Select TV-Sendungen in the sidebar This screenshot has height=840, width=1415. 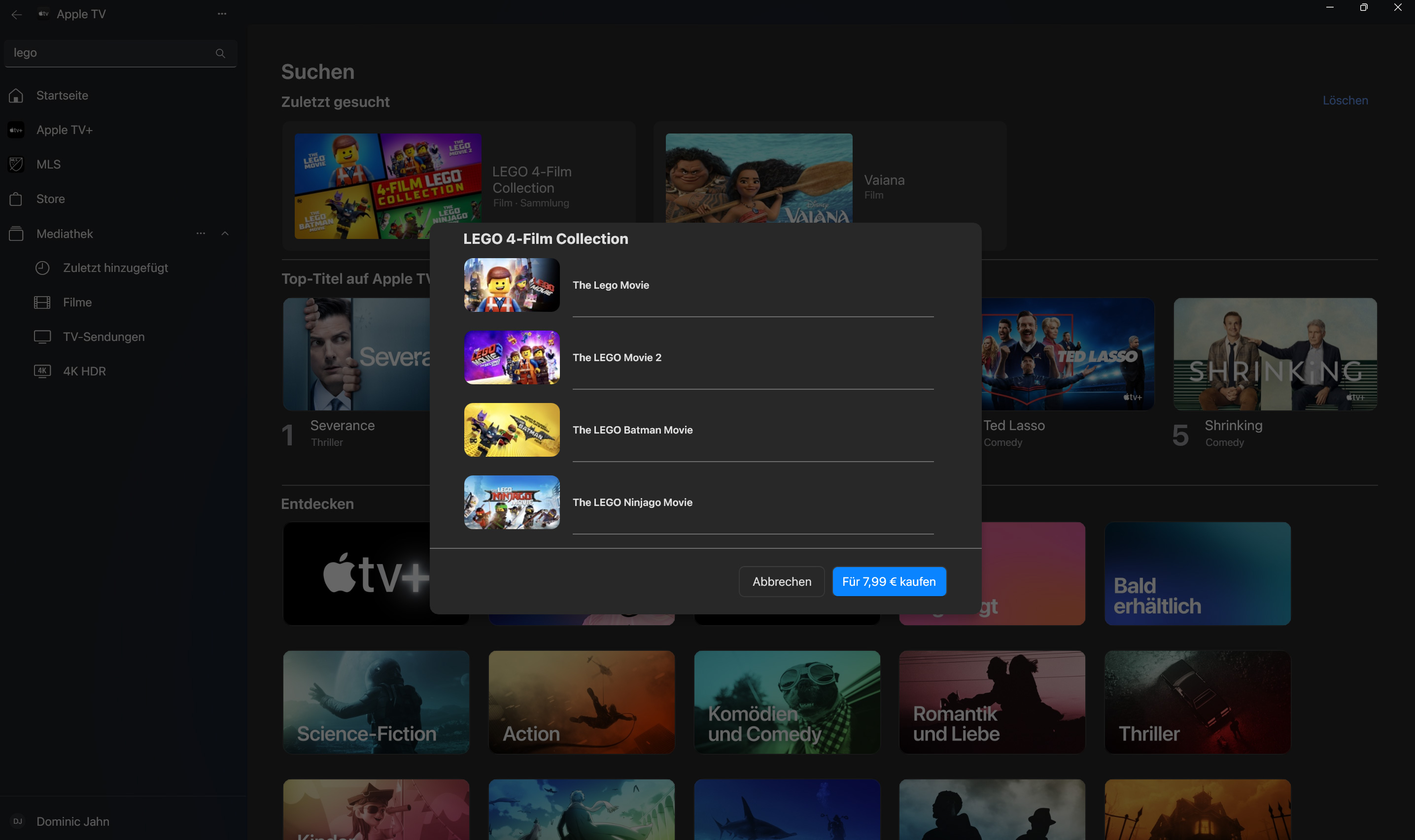(104, 337)
